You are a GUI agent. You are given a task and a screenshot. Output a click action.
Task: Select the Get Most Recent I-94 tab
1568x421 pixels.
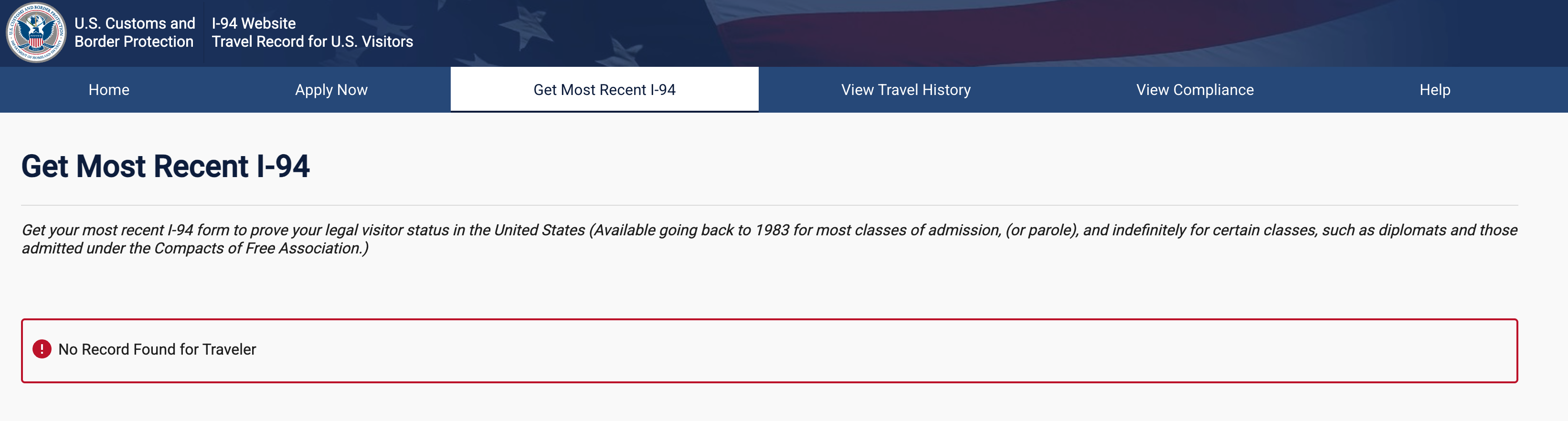click(604, 89)
